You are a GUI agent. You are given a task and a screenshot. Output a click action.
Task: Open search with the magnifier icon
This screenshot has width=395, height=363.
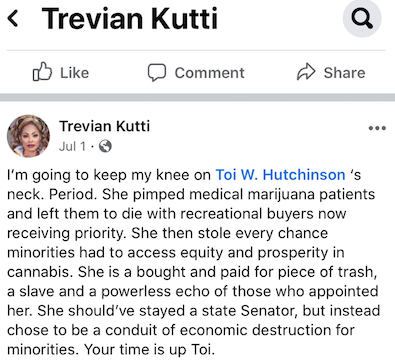pyautogui.click(x=362, y=18)
